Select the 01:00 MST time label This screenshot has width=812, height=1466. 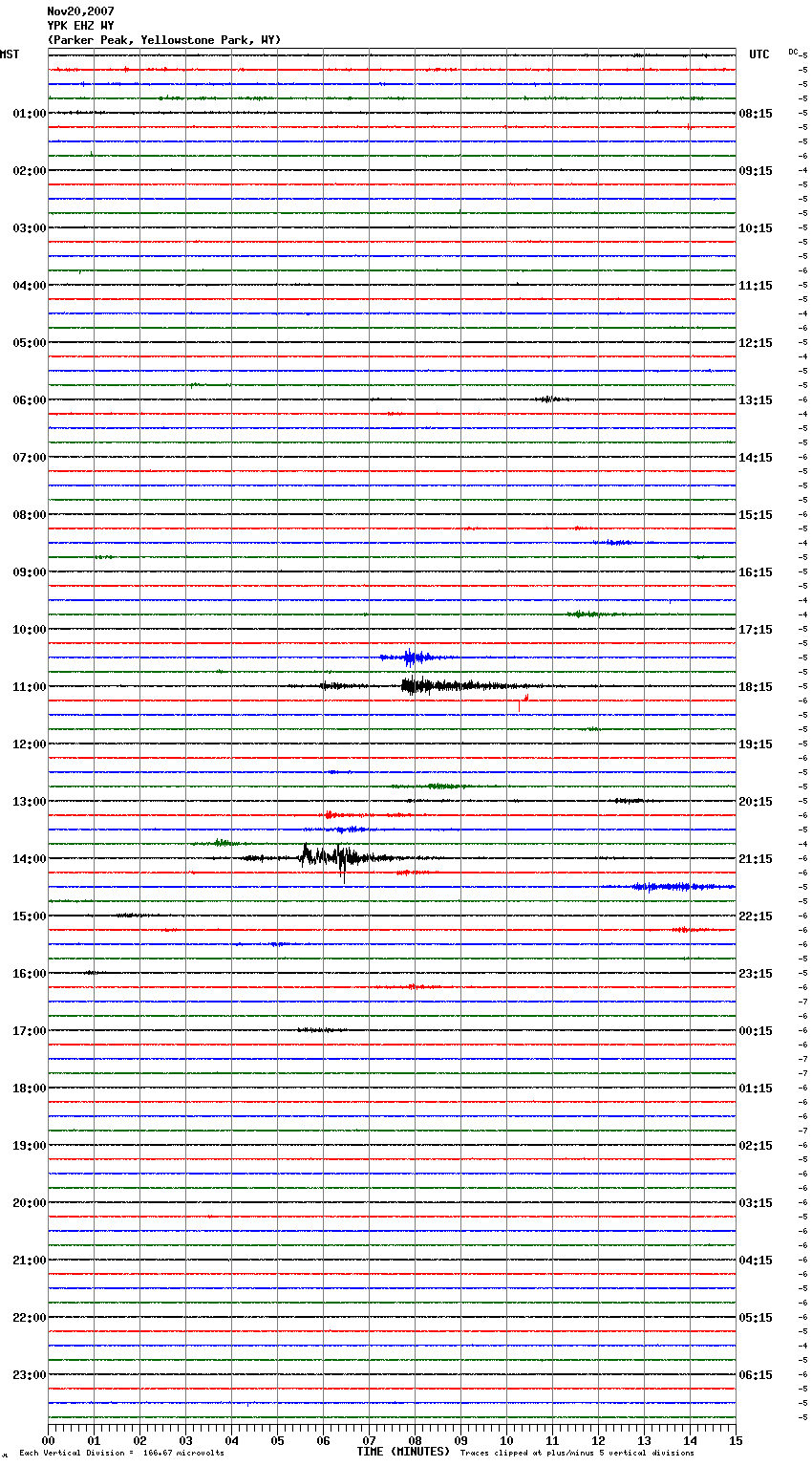pos(29,114)
